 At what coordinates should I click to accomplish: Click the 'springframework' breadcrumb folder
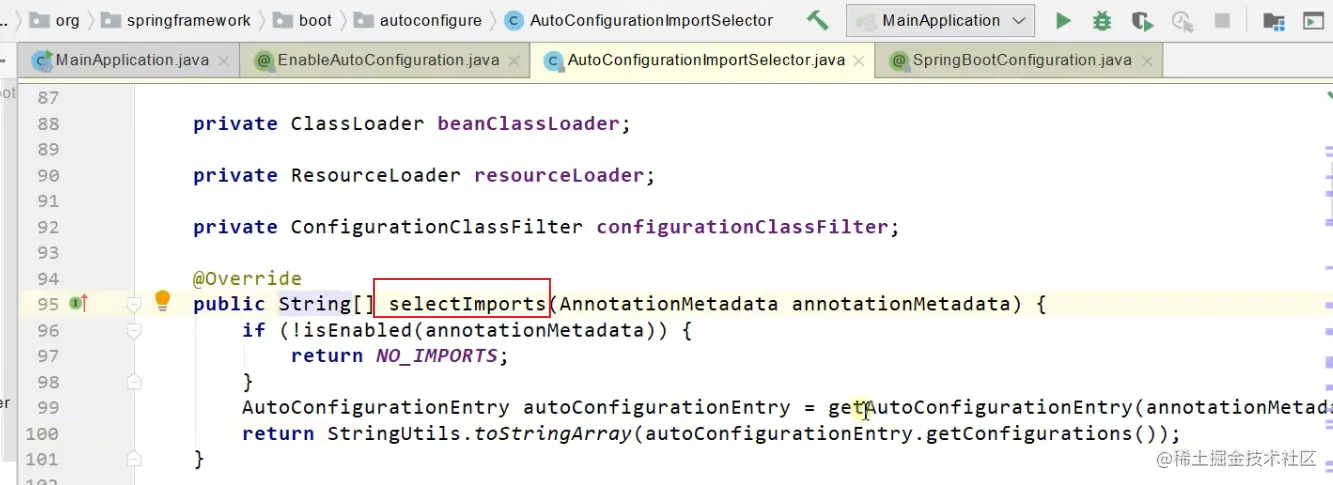[177, 20]
